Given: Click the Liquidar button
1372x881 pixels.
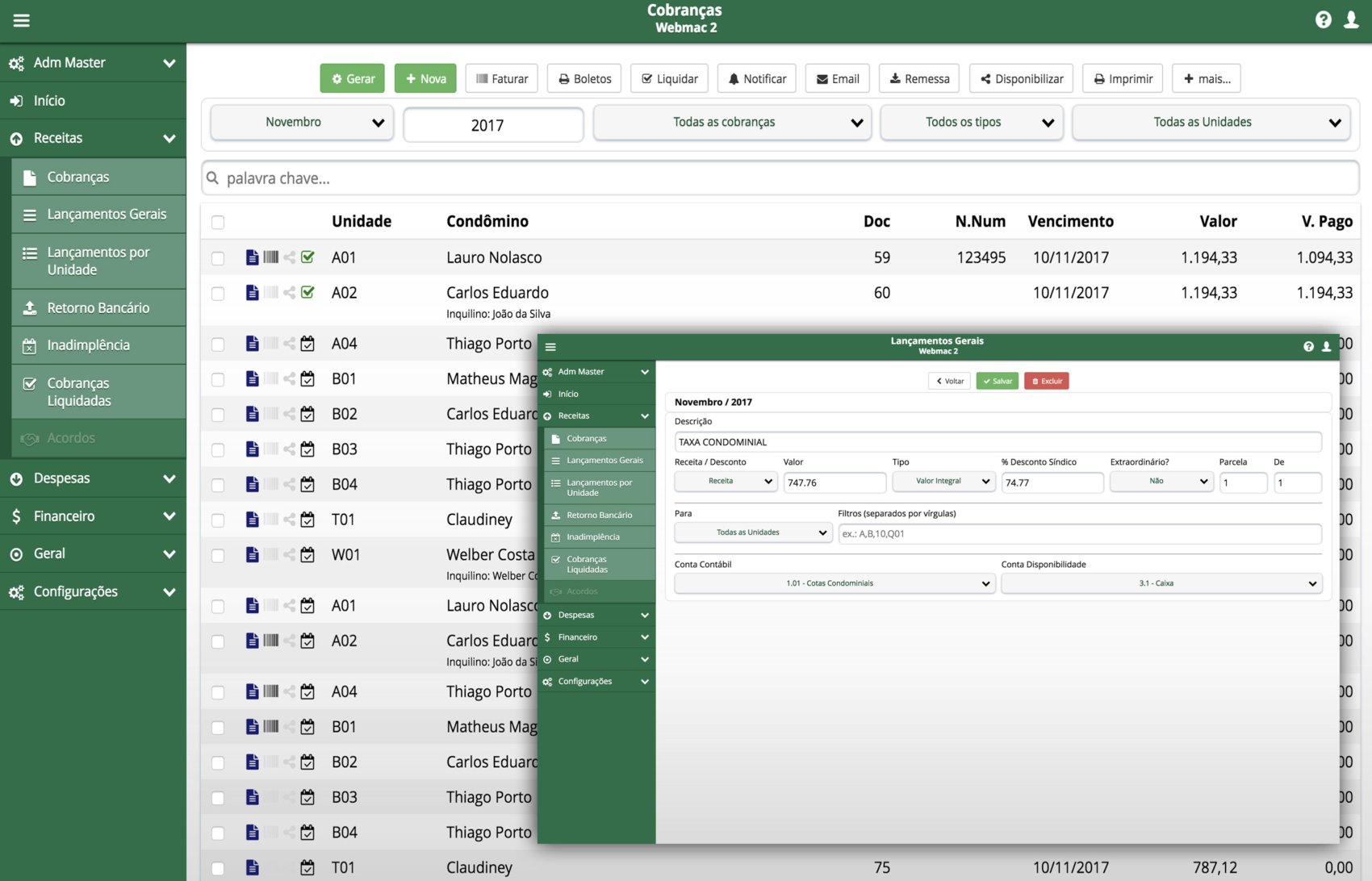Looking at the screenshot, I should (669, 79).
